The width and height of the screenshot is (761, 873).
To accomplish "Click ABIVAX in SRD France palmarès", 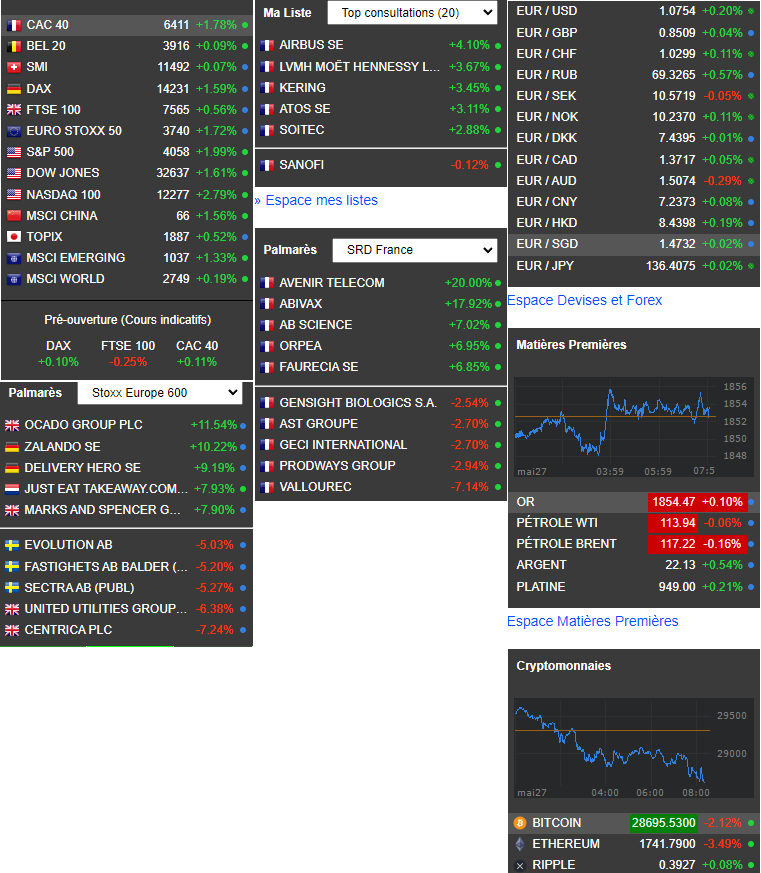I will tap(301, 304).
